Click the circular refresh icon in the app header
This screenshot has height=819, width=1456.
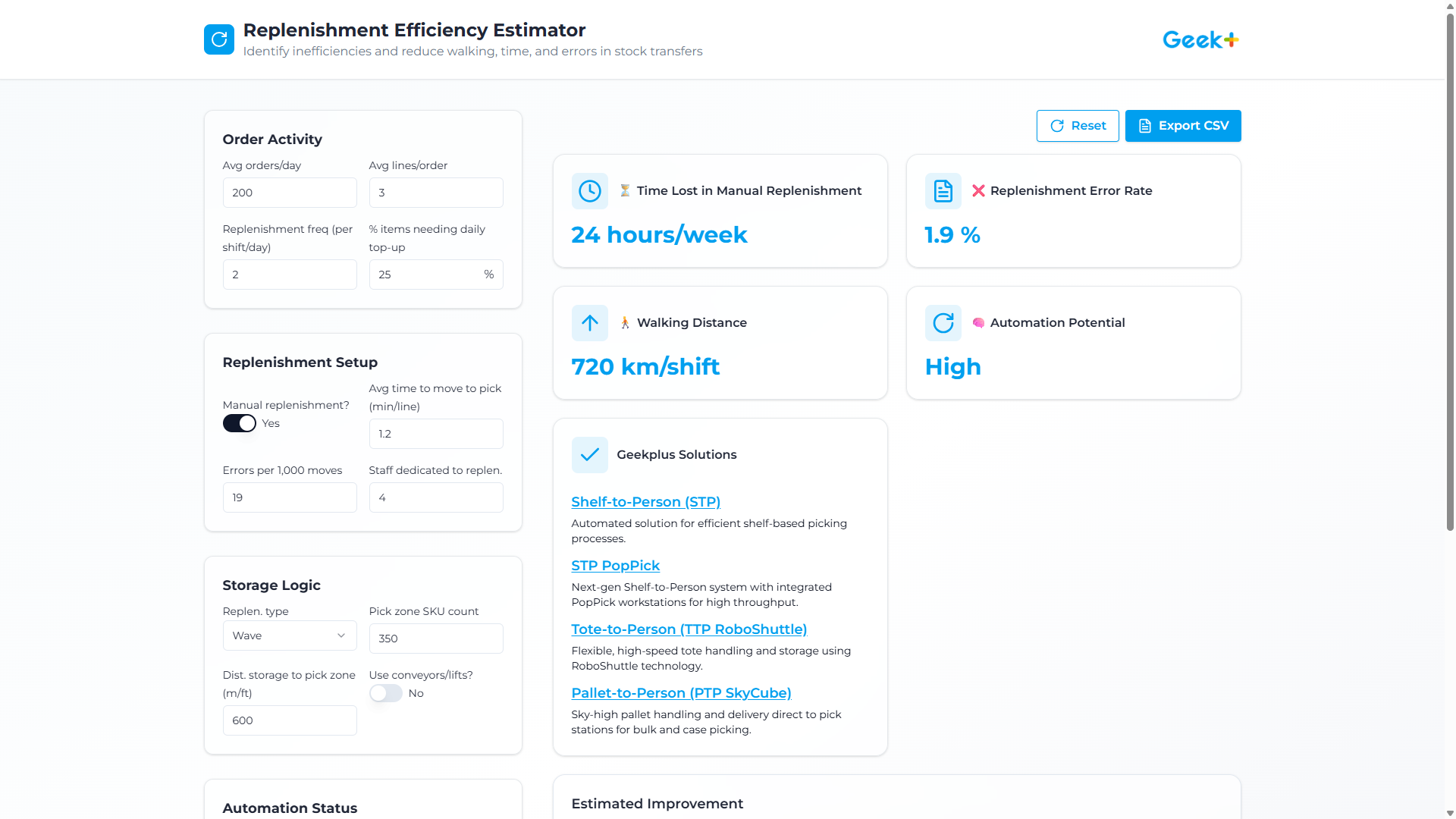click(x=219, y=39)
